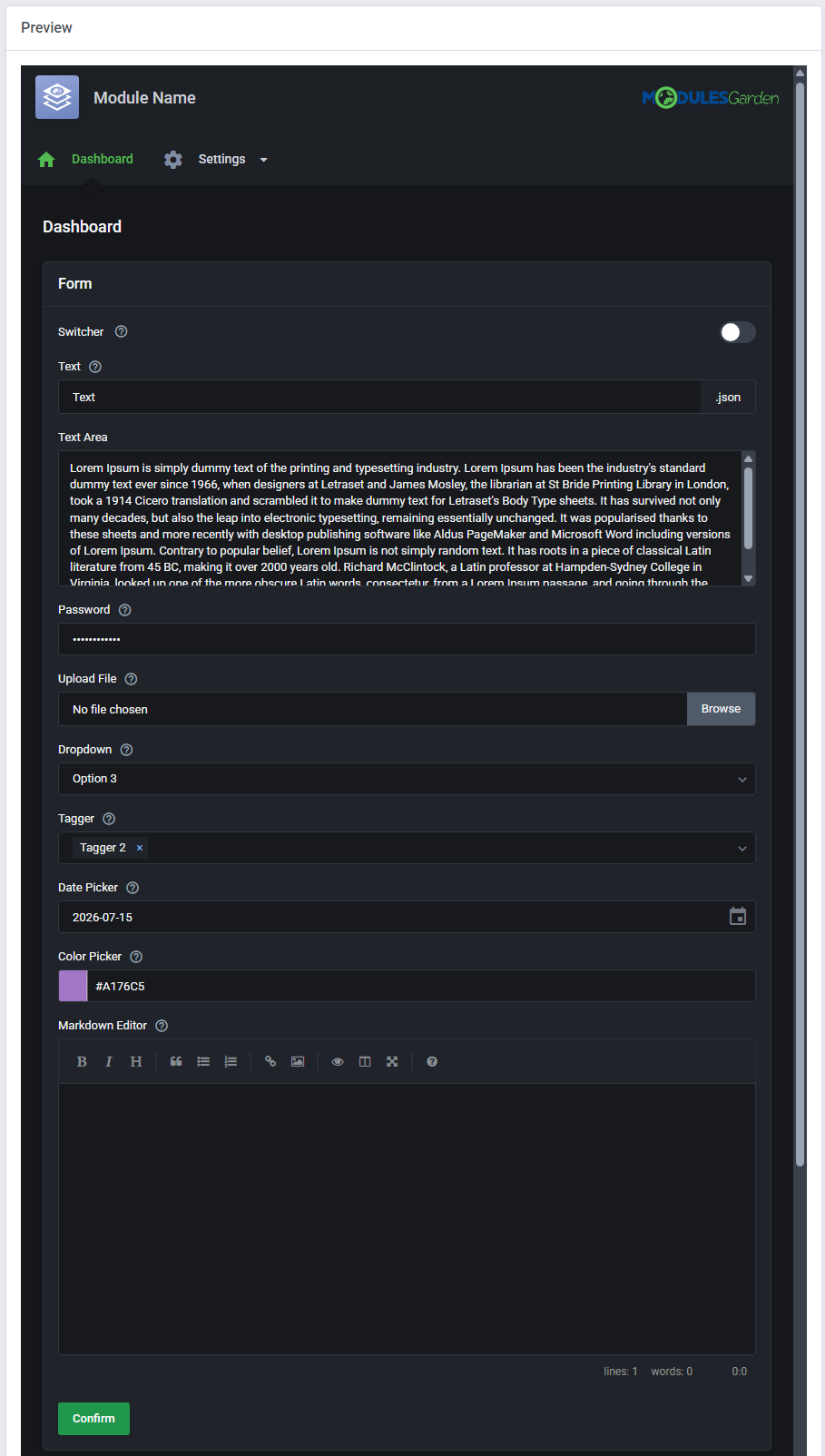Insert unordered list in Markdown editor

pos(203,1061)
